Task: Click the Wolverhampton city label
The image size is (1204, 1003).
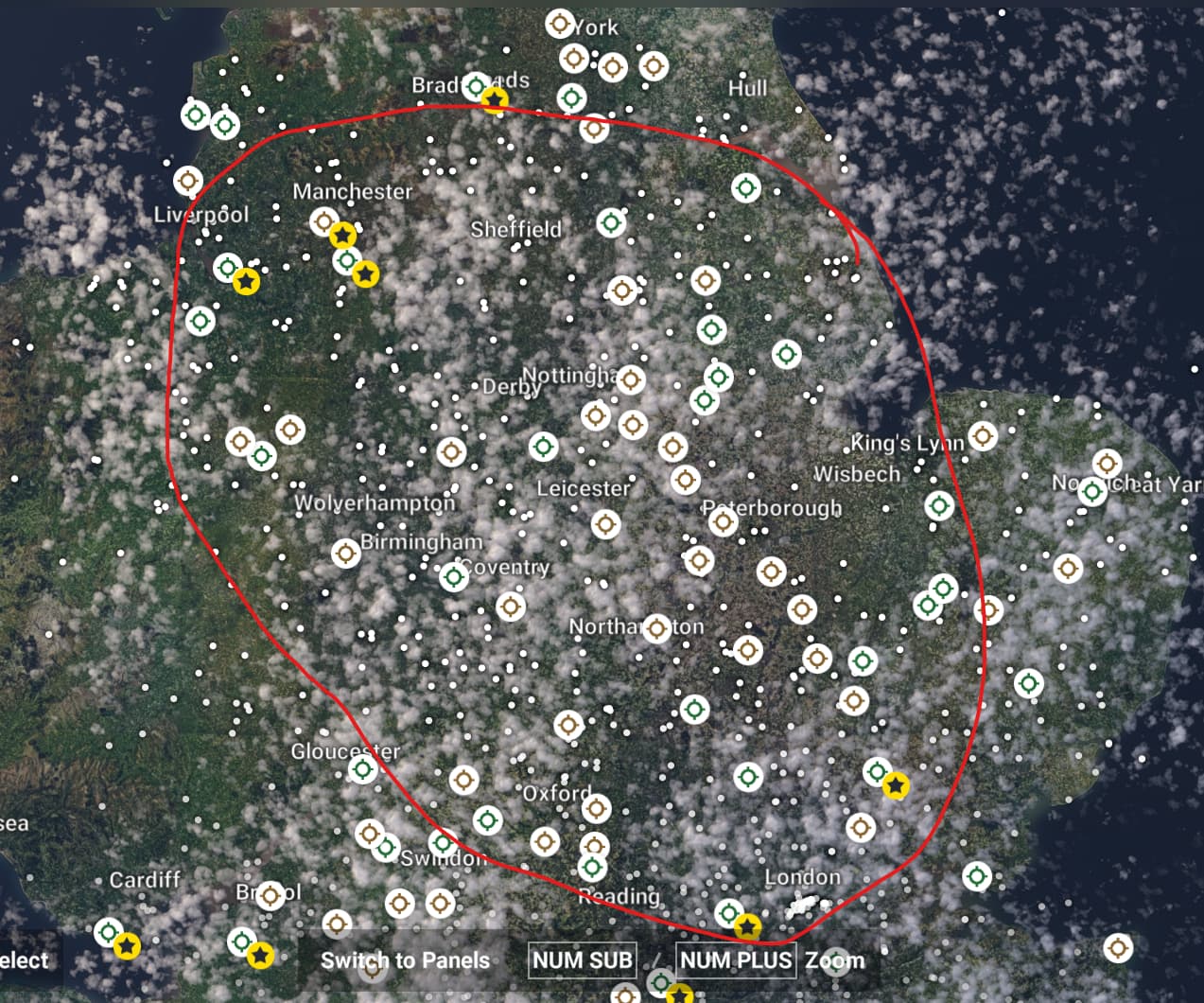Action: point(375,502)
